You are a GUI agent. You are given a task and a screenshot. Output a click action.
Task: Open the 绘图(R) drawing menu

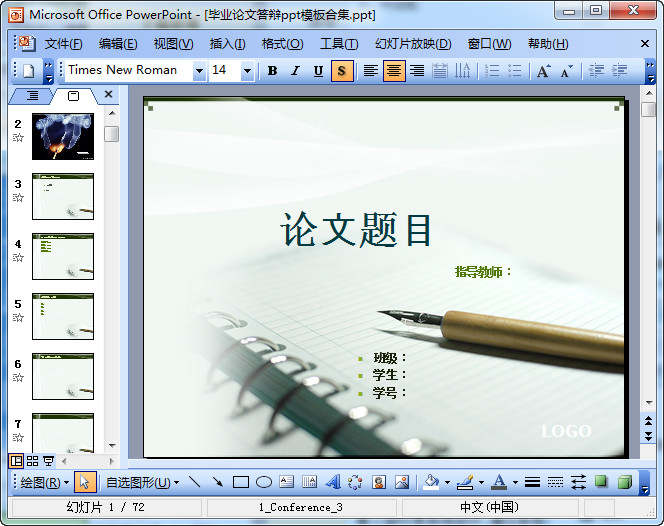click(44, 482)
